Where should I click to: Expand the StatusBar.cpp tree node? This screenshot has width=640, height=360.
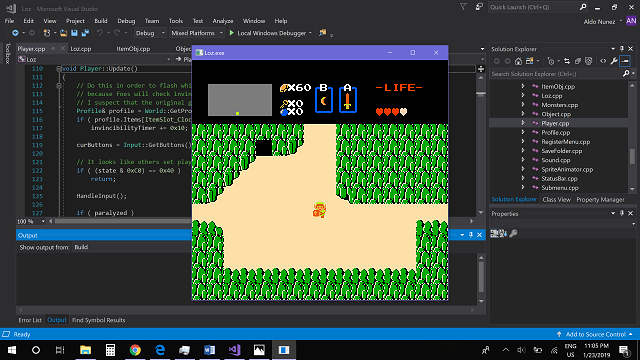pyautogui.click(x=523, y=178)
